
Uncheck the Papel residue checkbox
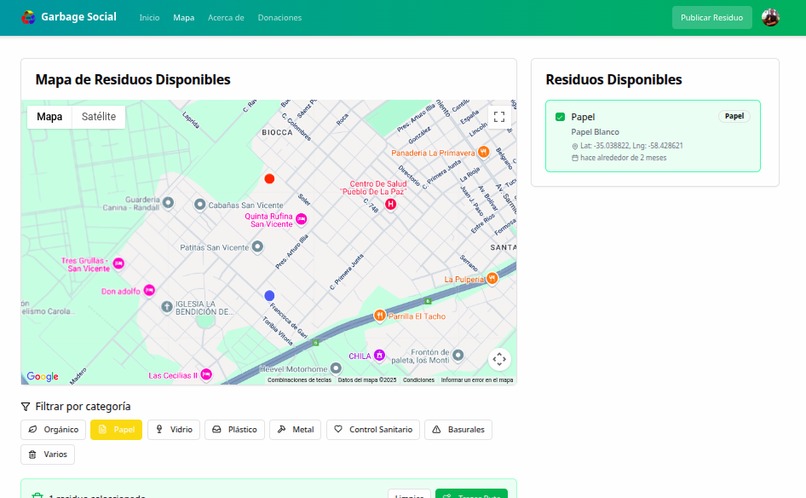[x=560, y=117]
